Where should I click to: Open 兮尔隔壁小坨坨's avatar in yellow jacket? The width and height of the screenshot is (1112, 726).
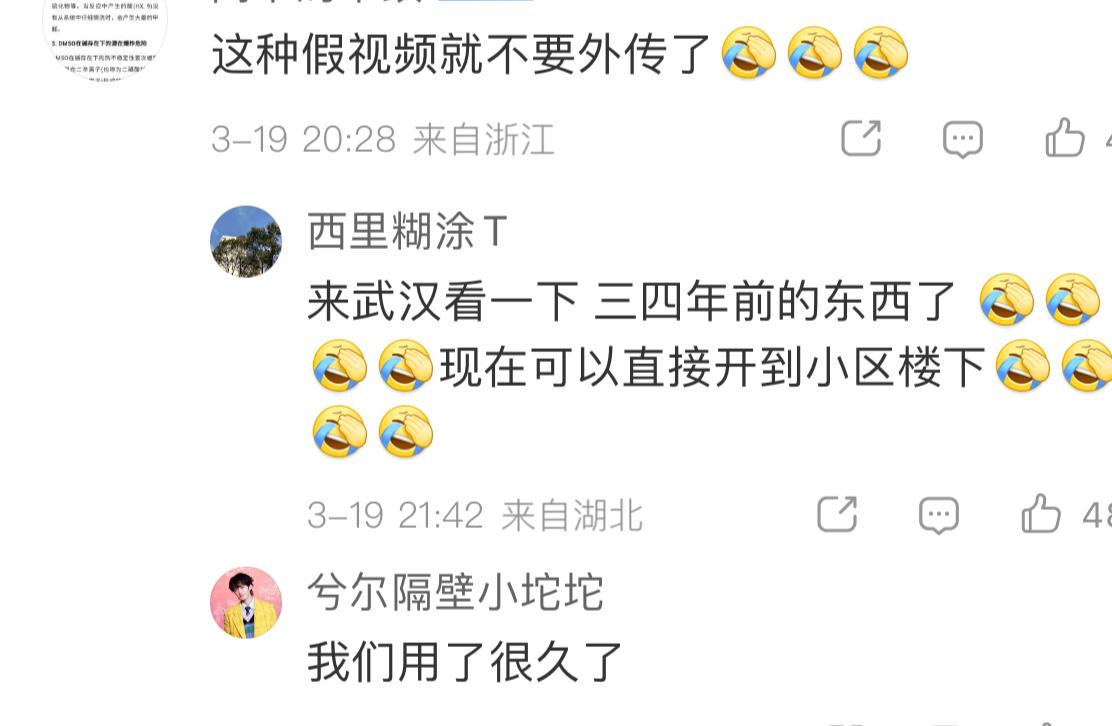point(246,603)
